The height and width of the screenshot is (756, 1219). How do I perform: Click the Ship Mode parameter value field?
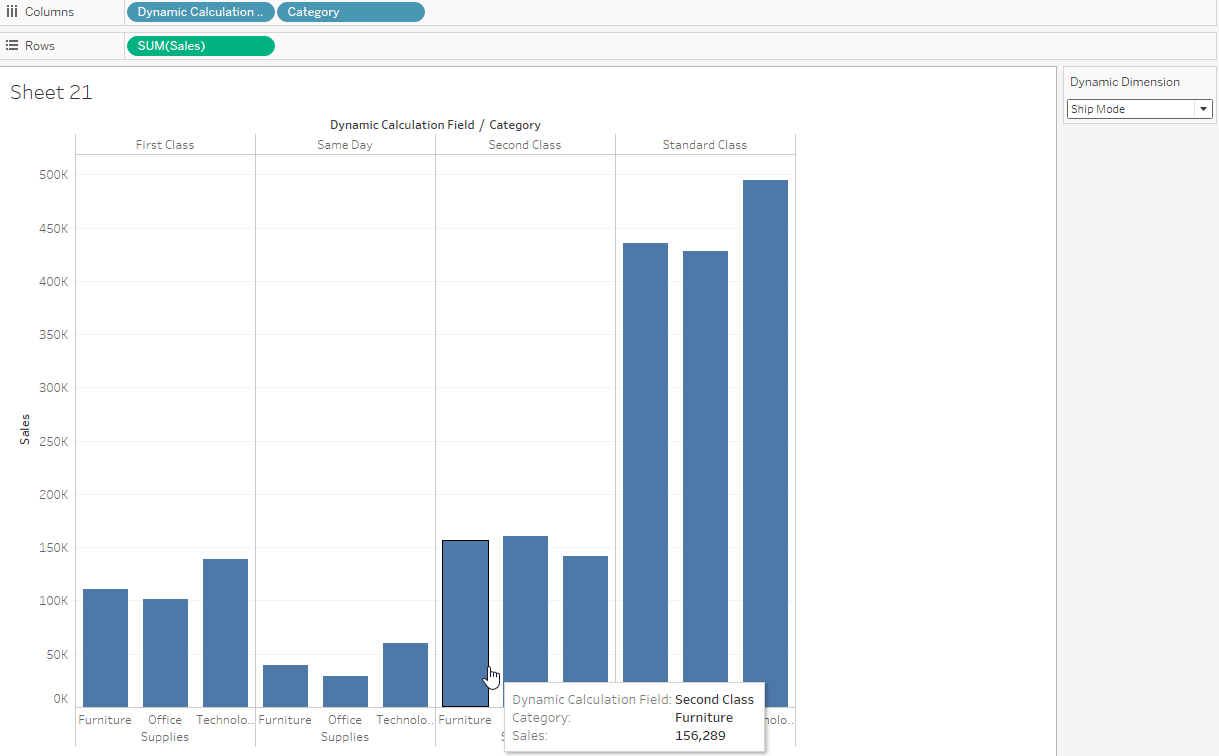click(1130, 109)
